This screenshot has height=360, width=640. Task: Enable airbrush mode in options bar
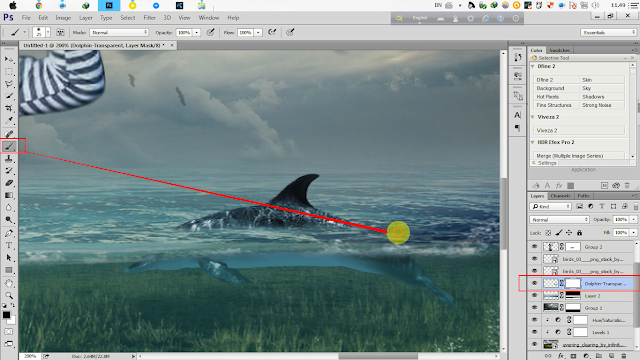pos(272,32)
